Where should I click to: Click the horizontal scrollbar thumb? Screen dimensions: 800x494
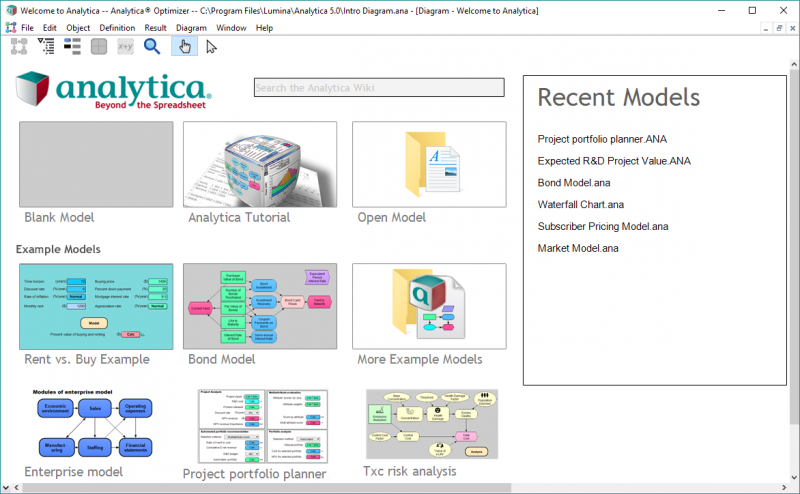[x=266, y=487]
